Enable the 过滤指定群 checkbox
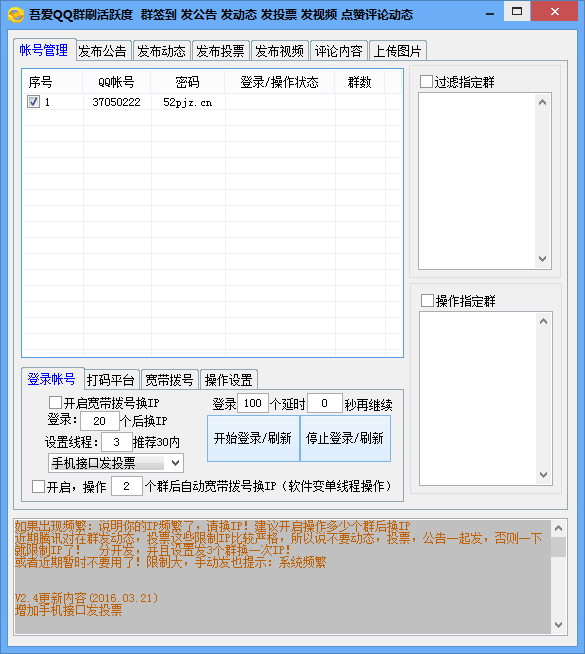This screenshot has width=585, height=654. [426, 81]
